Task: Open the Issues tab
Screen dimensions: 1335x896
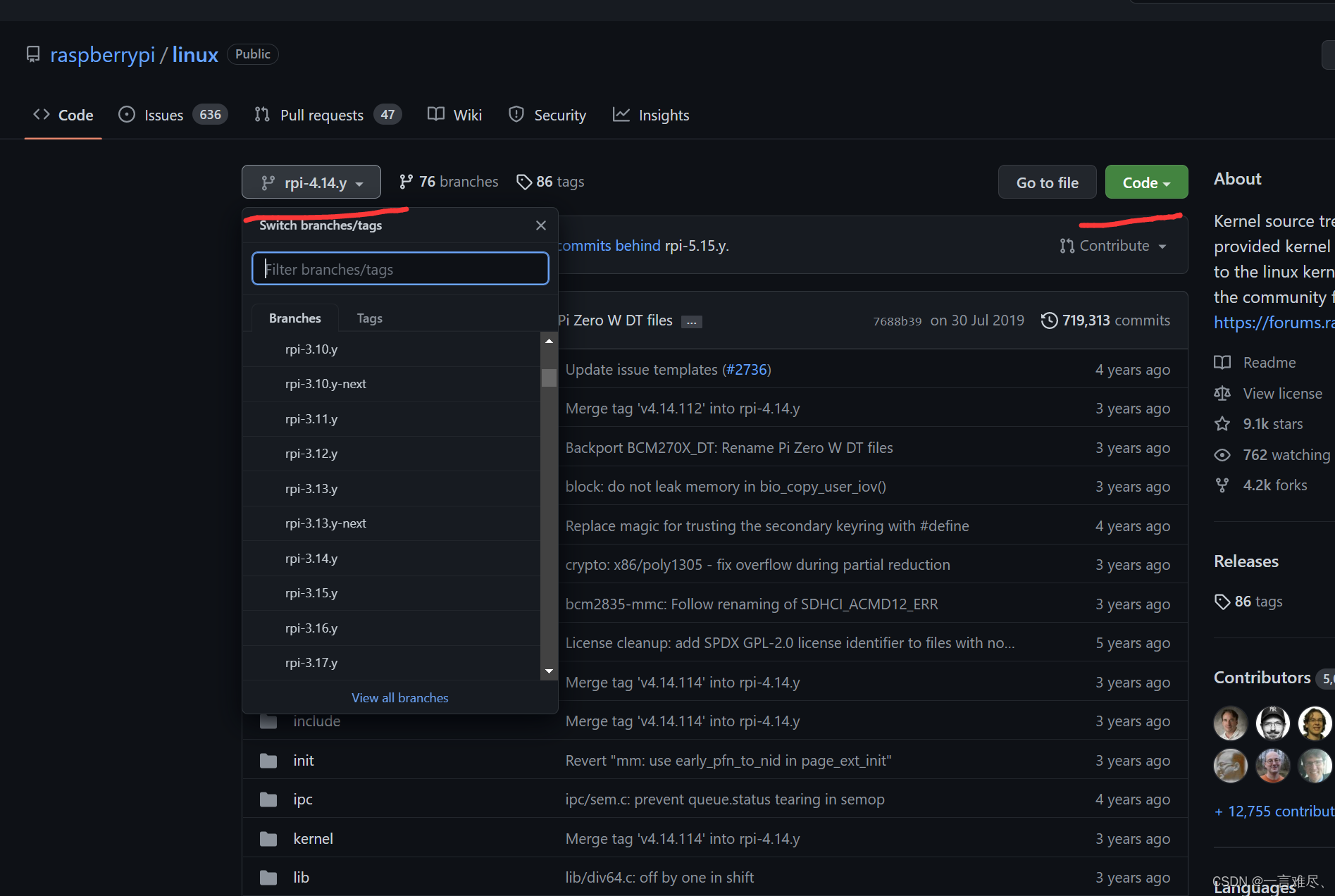Action: click(x=173, y=115)
